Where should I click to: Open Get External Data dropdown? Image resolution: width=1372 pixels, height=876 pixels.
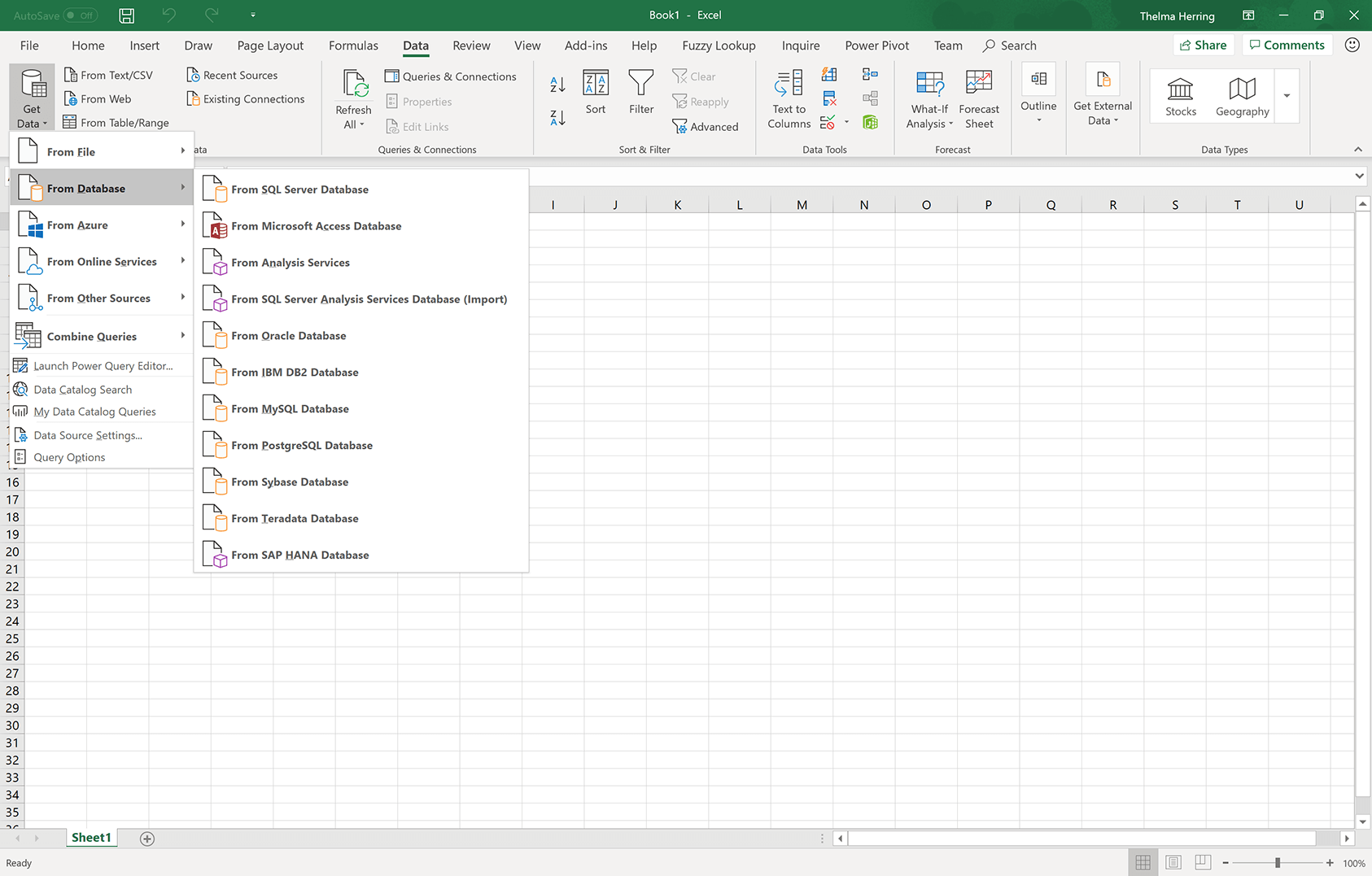click(1103, 95)
